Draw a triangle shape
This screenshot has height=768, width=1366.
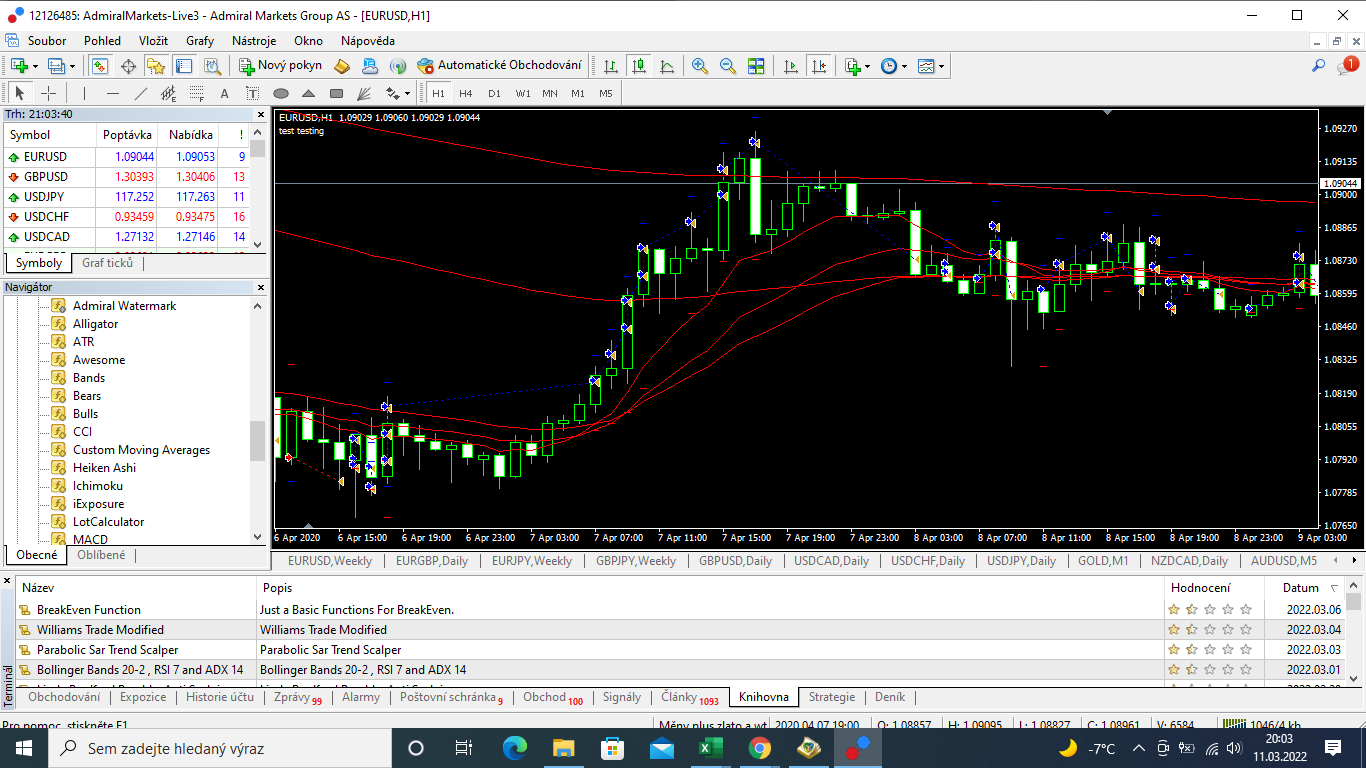pyautogui.click(x=309, y=94)
